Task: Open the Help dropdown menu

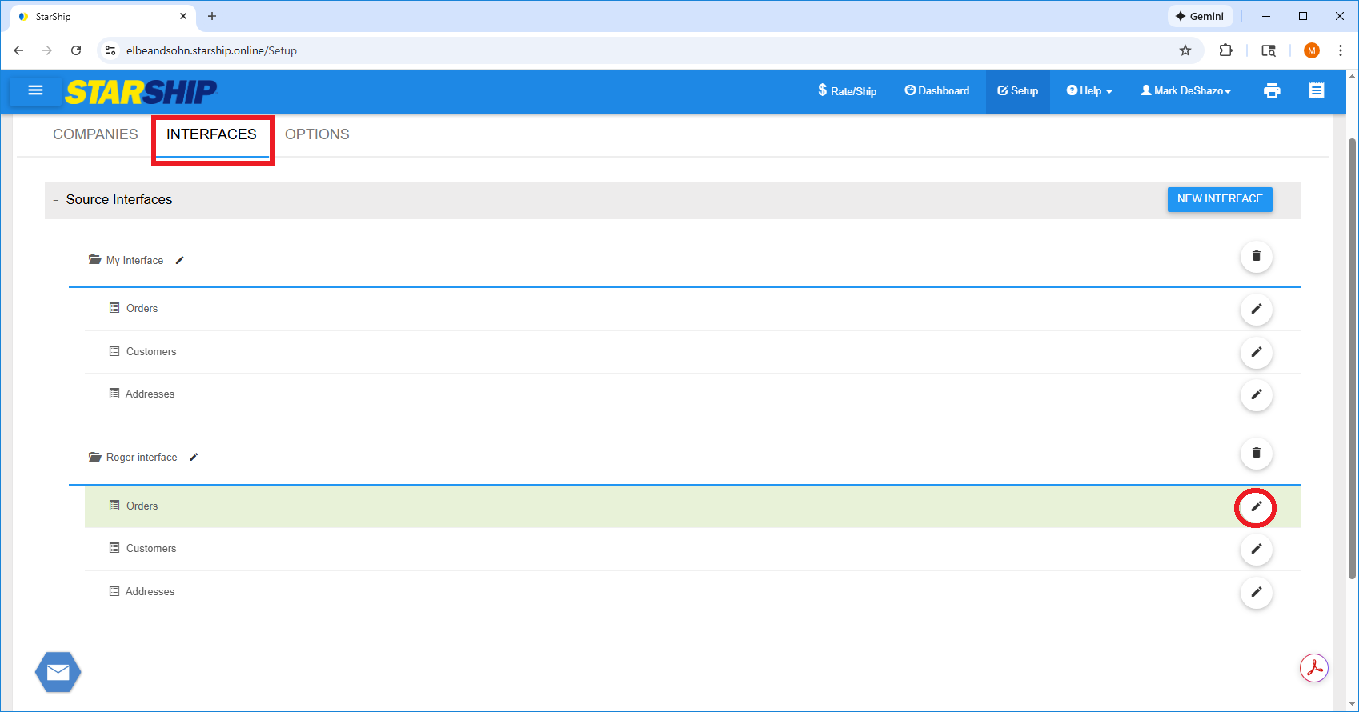Action: (x=1089, y=91)
